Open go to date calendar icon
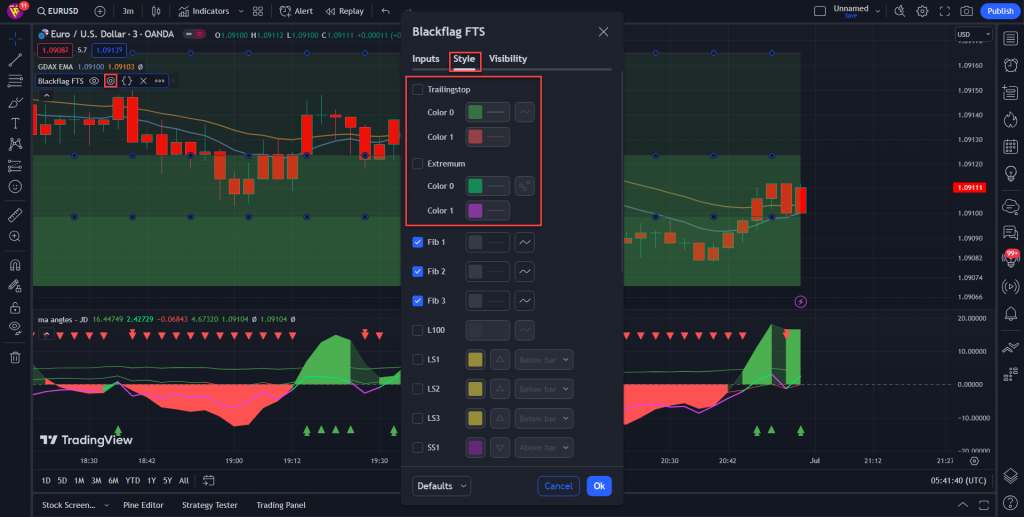 (208, 480)
